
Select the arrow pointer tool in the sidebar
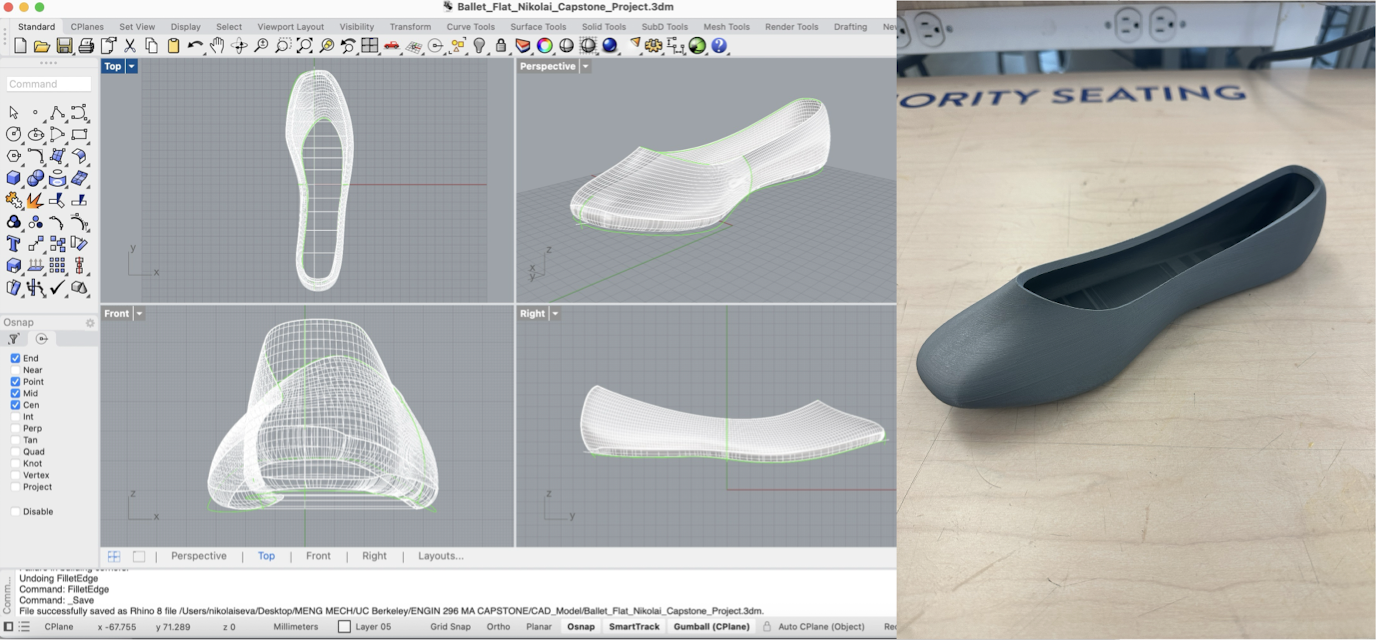[14, 112]
